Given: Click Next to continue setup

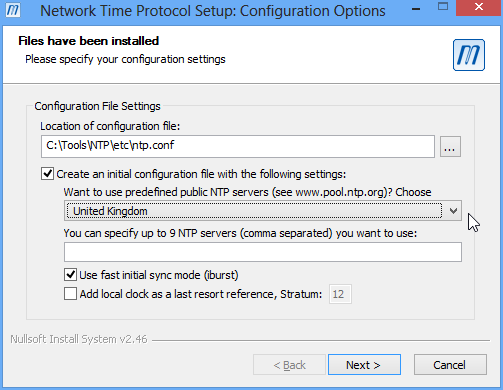Looking at the screenshot, I should (364, 365).
